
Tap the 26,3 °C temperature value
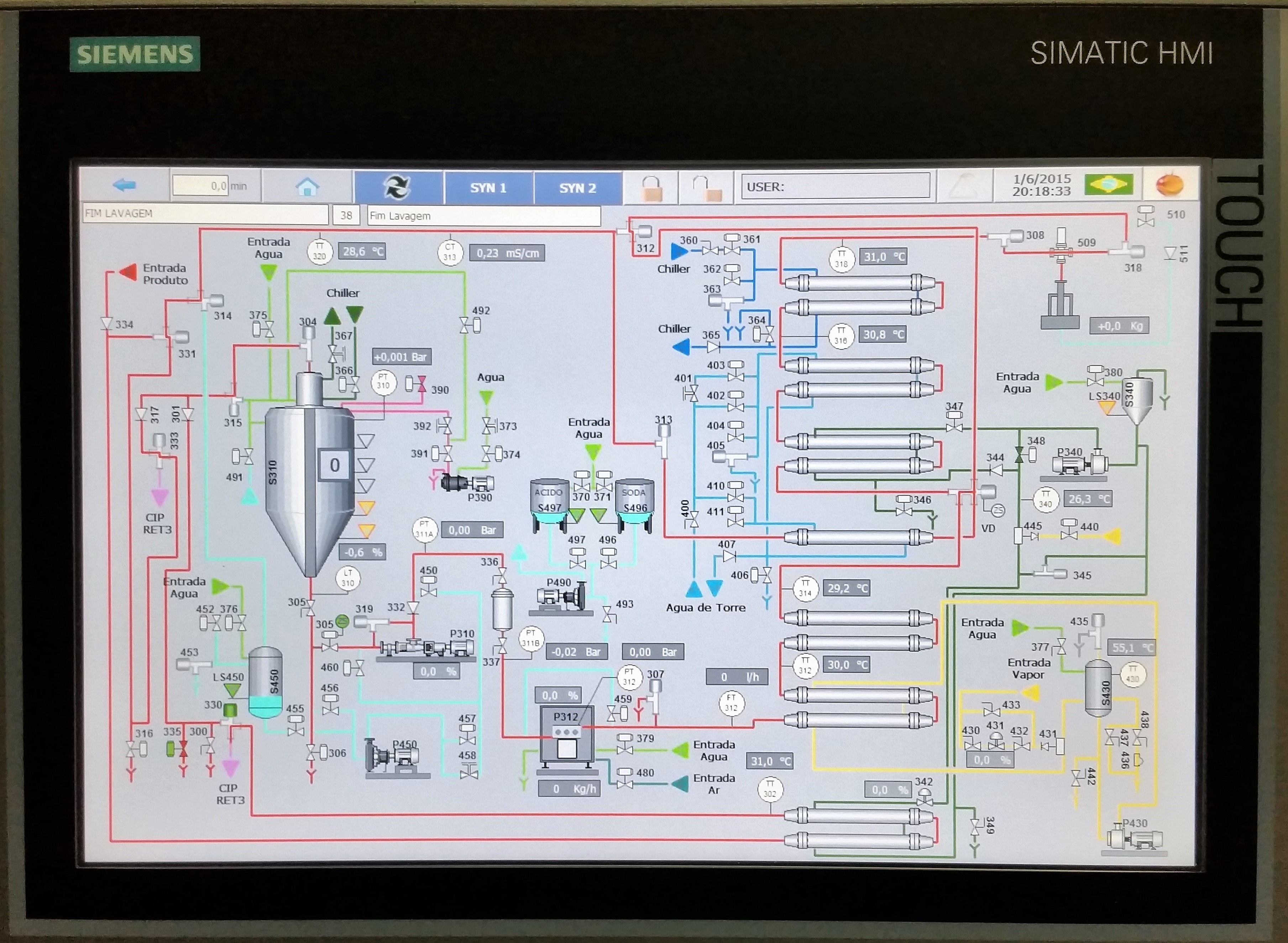click(x=1089, y=499)
